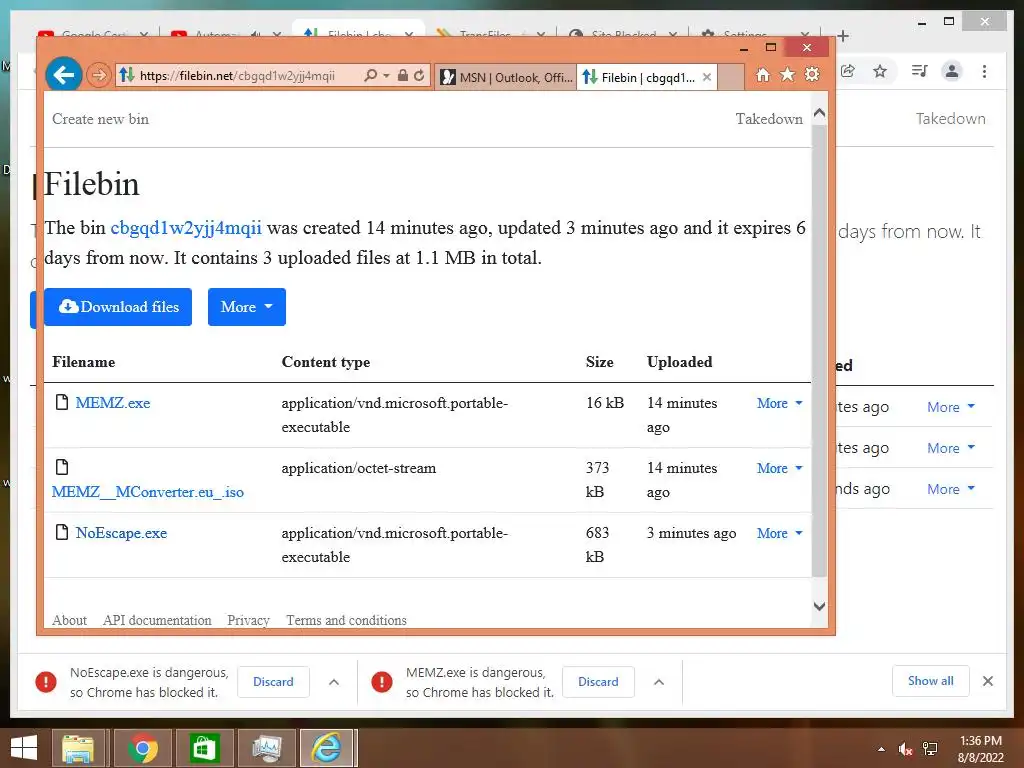This screenshot has width=1024, height=768.
Task: Discard the blocked NoEscape.exe download
Action: click(x=273, y=682)
